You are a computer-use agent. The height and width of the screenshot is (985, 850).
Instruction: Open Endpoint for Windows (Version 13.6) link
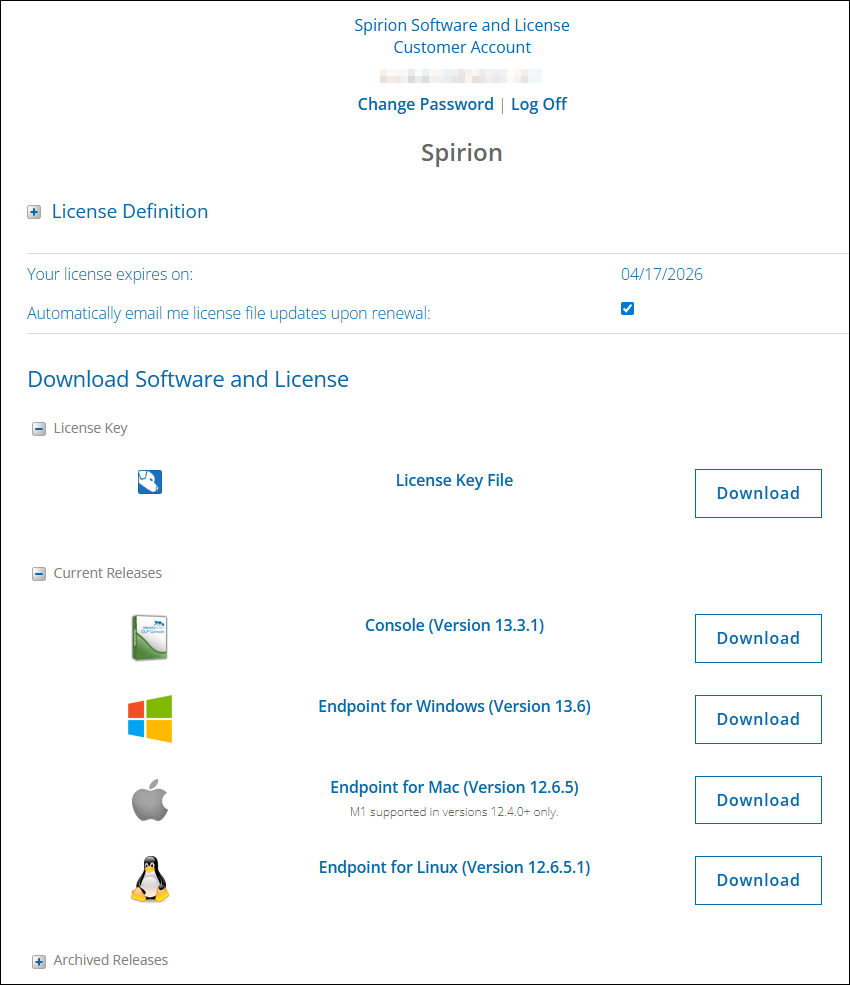(454, 707)
